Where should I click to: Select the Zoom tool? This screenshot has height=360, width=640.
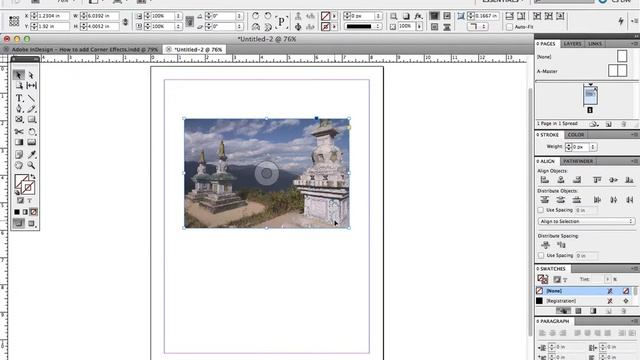(31, 165)
